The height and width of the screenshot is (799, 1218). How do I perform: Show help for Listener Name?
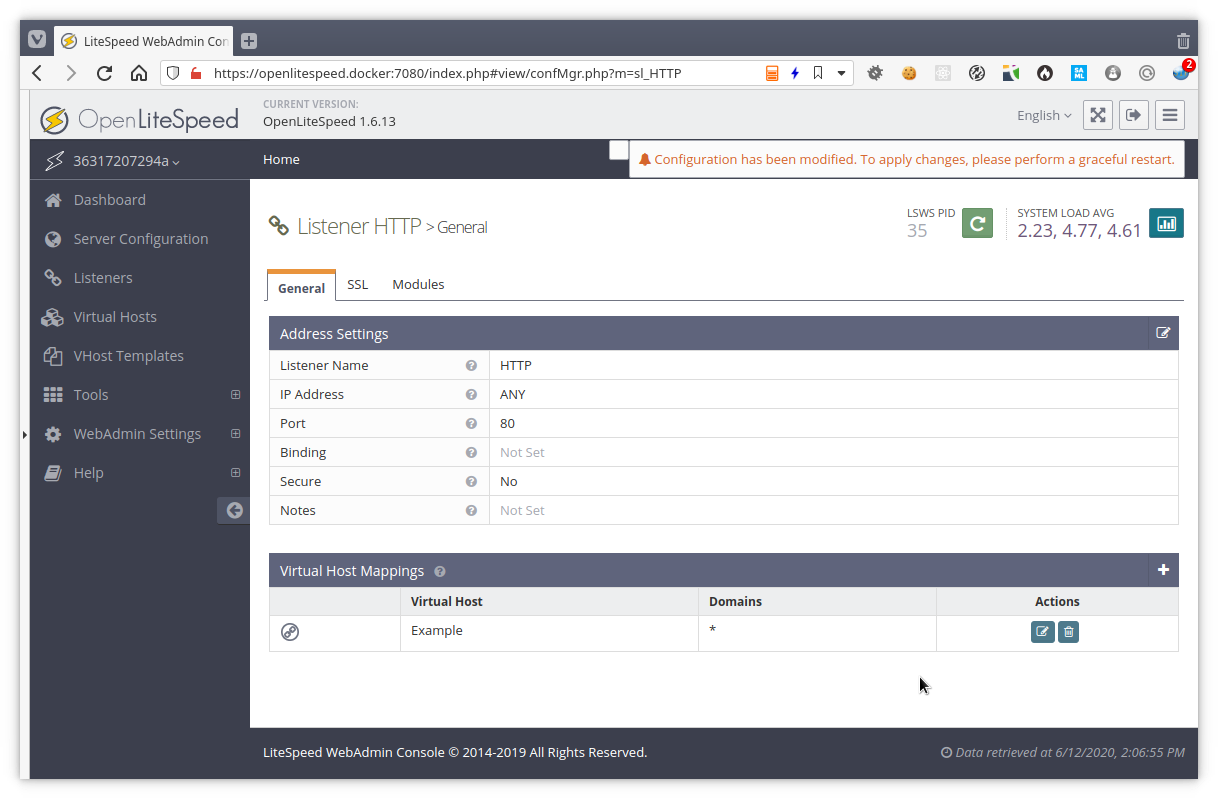tap(471, 366)
